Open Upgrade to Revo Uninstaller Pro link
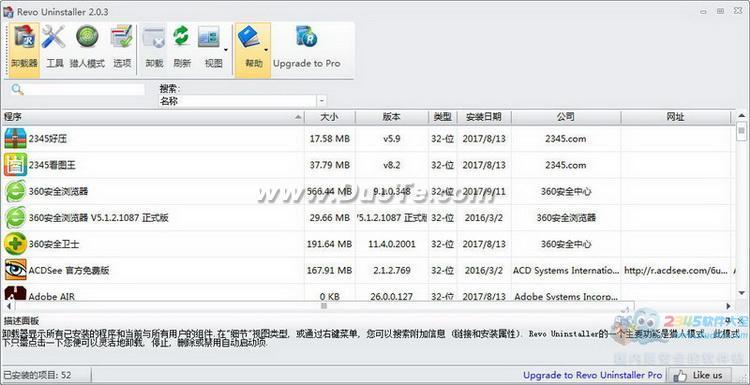This screenshot has height=385, width=750. click(x=593, y=375)
